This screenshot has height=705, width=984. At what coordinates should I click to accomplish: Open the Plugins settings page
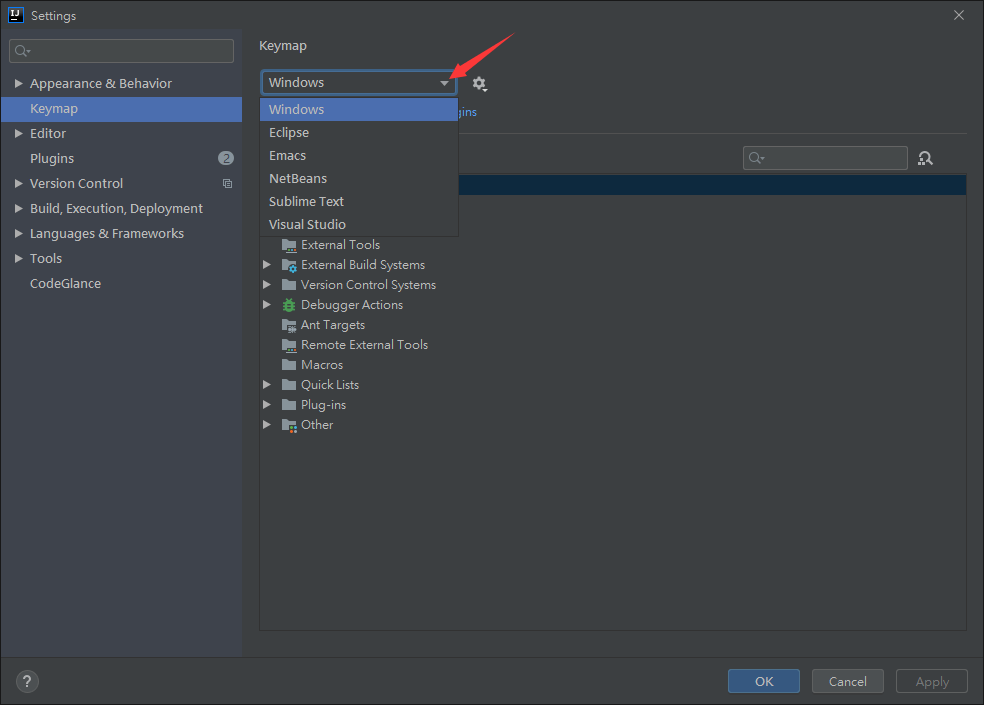(52, 159)
